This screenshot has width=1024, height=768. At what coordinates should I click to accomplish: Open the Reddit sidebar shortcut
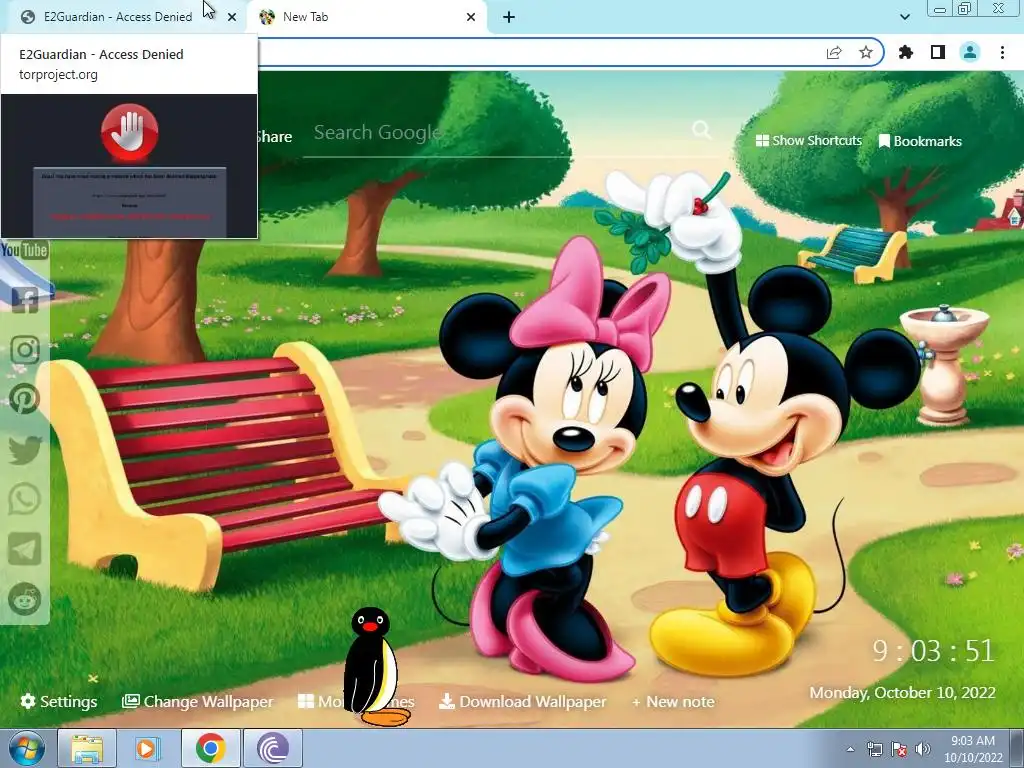25,599
